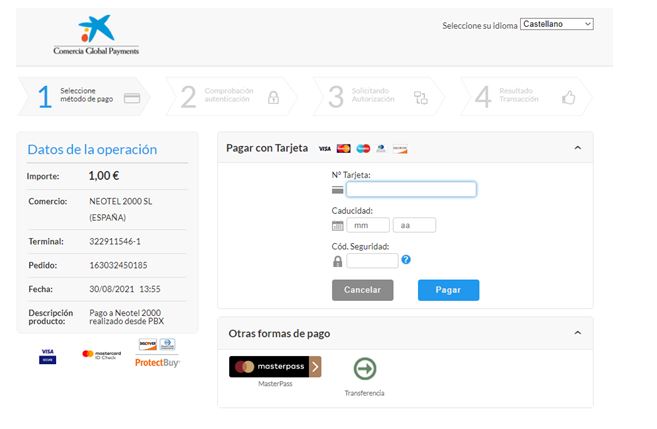Click the Discover logo in the card header
Screen dimensions: 657x429
(400, 149)
